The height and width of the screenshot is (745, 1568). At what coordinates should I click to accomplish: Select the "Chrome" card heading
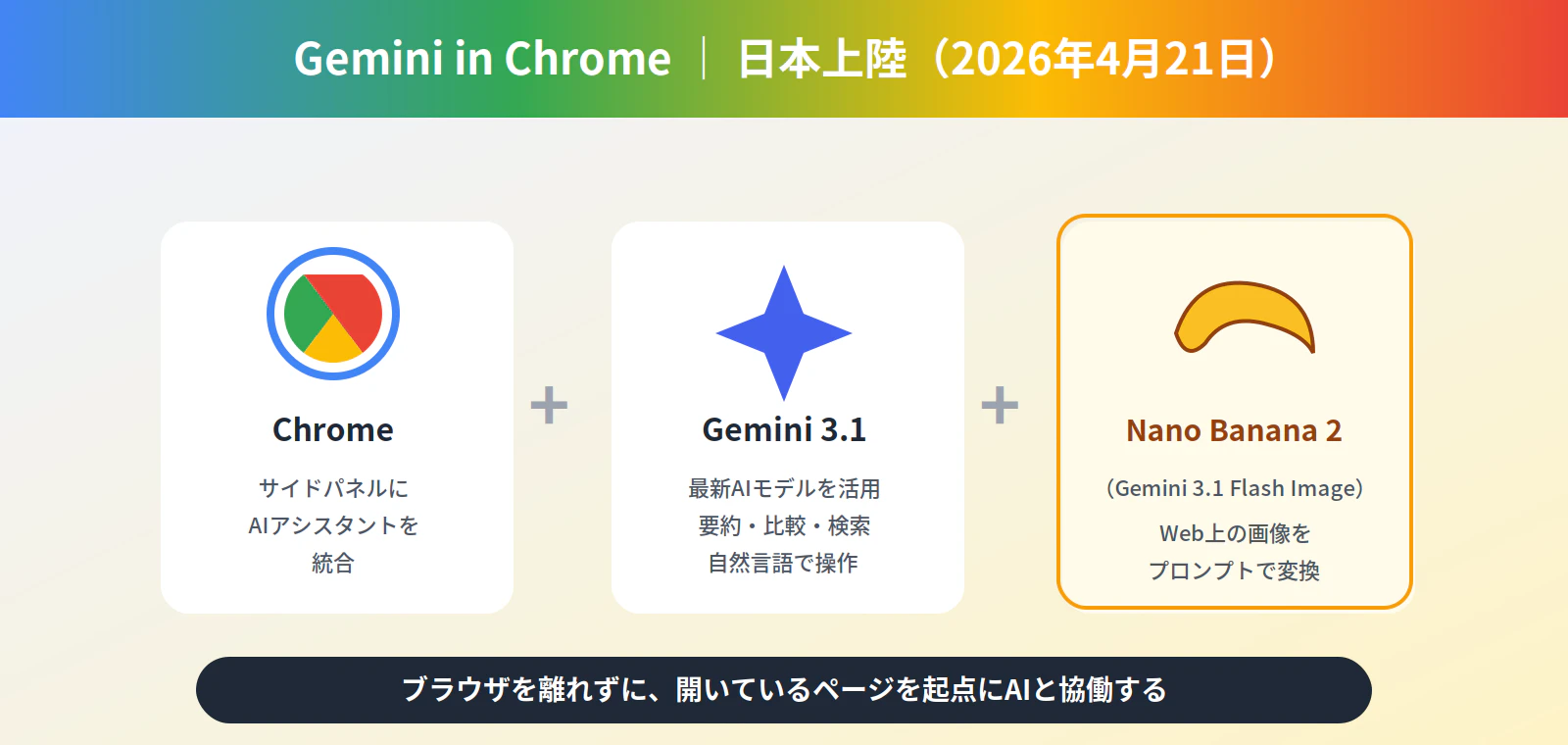333,429
